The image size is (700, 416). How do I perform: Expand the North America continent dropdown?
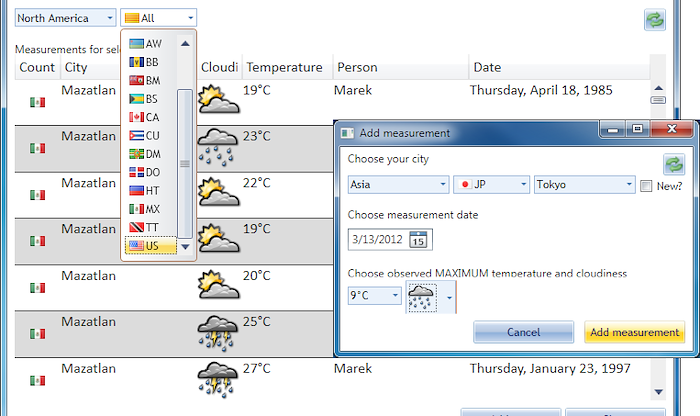click(65, 18)
